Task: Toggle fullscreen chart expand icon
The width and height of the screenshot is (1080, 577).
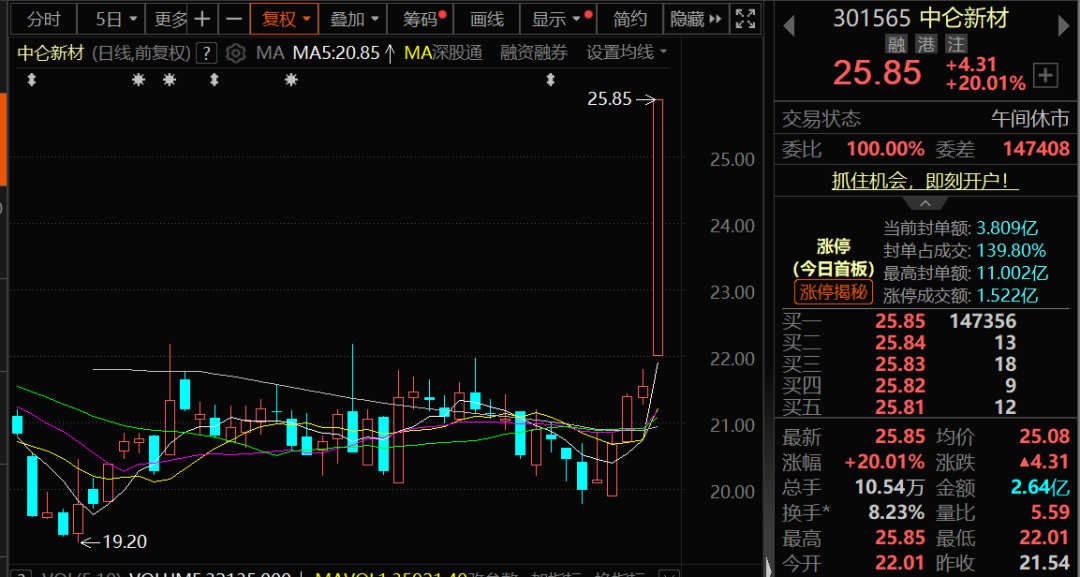Action: point(745,19)
